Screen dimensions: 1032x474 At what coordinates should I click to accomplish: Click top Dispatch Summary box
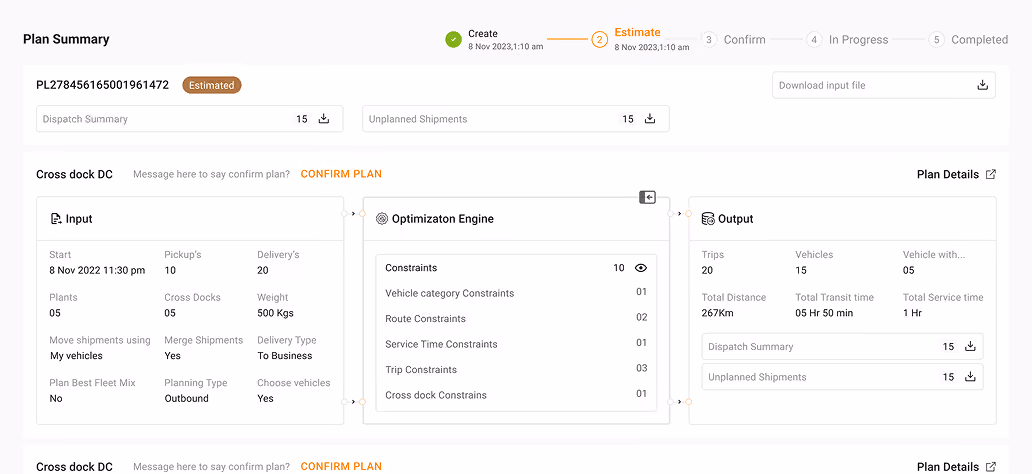[x=190, y=119]
